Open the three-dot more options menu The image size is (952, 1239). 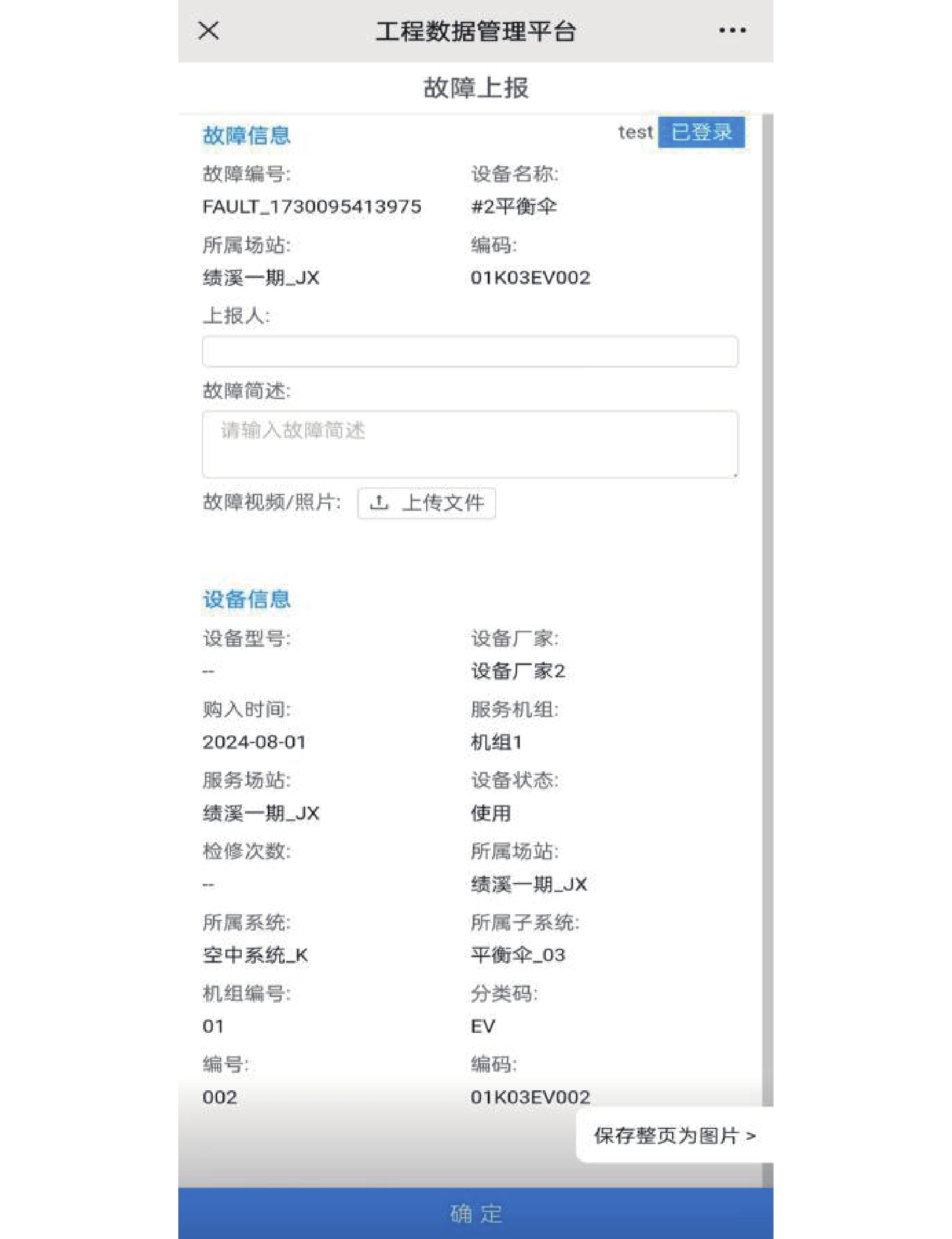tap(732, 30)
